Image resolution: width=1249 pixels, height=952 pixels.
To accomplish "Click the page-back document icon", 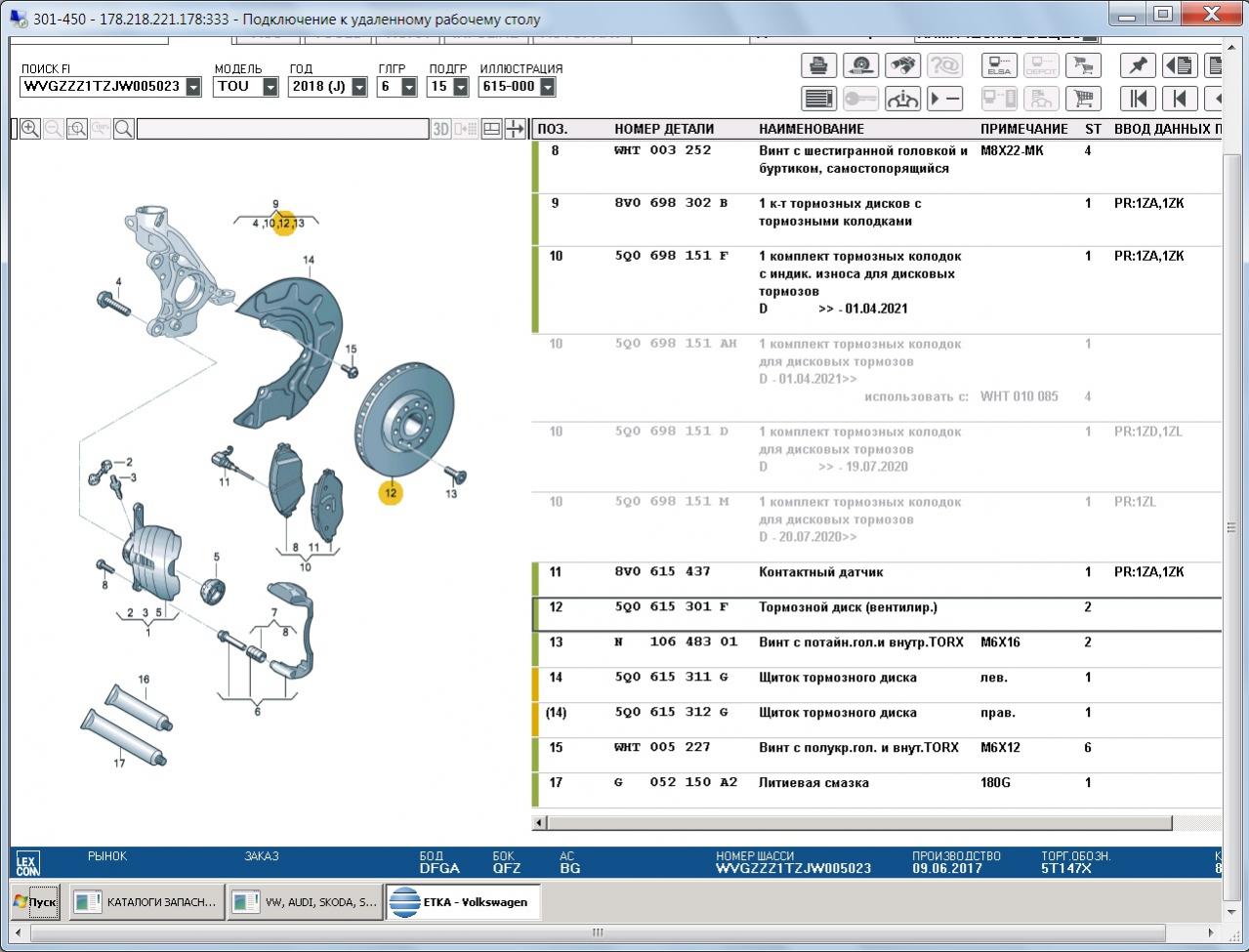I will click(x=1180, y=65).
